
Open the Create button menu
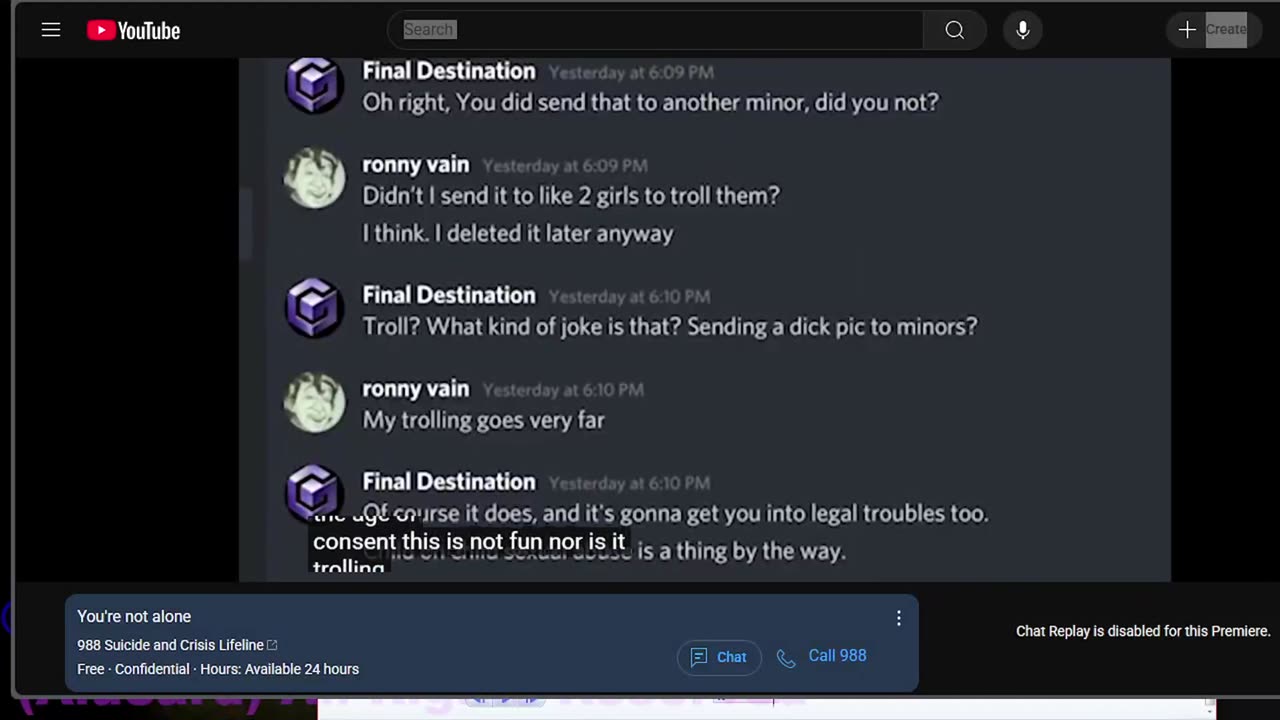coord(1211,30)
